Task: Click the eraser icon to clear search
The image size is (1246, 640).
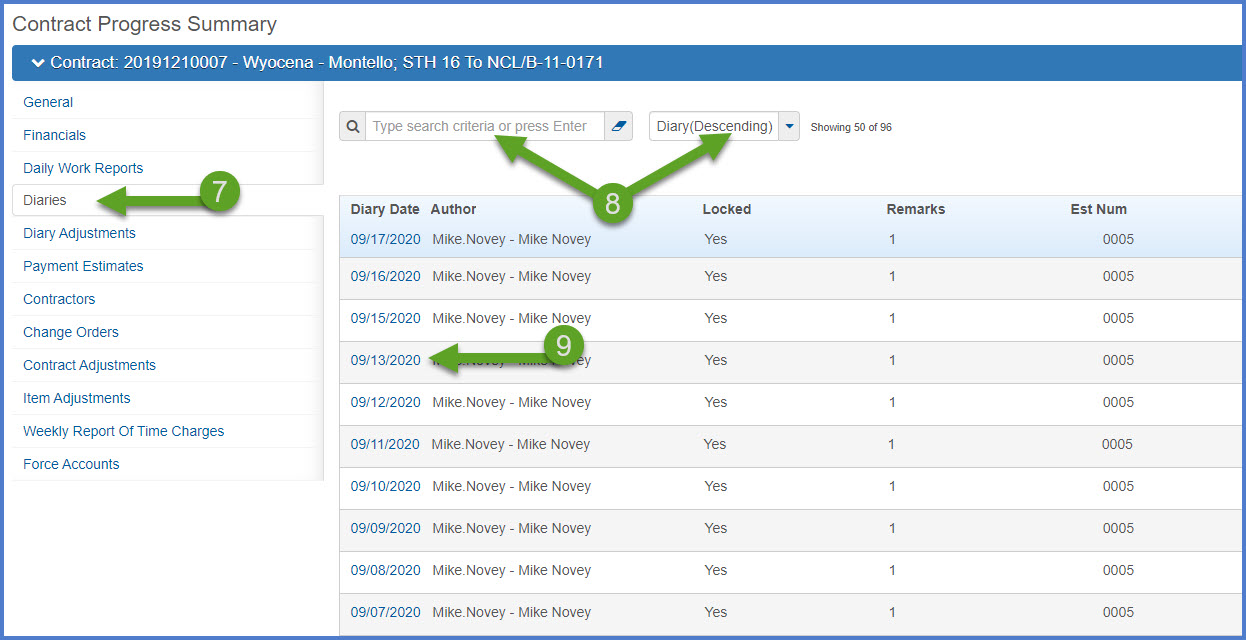Action: (618, 127)
